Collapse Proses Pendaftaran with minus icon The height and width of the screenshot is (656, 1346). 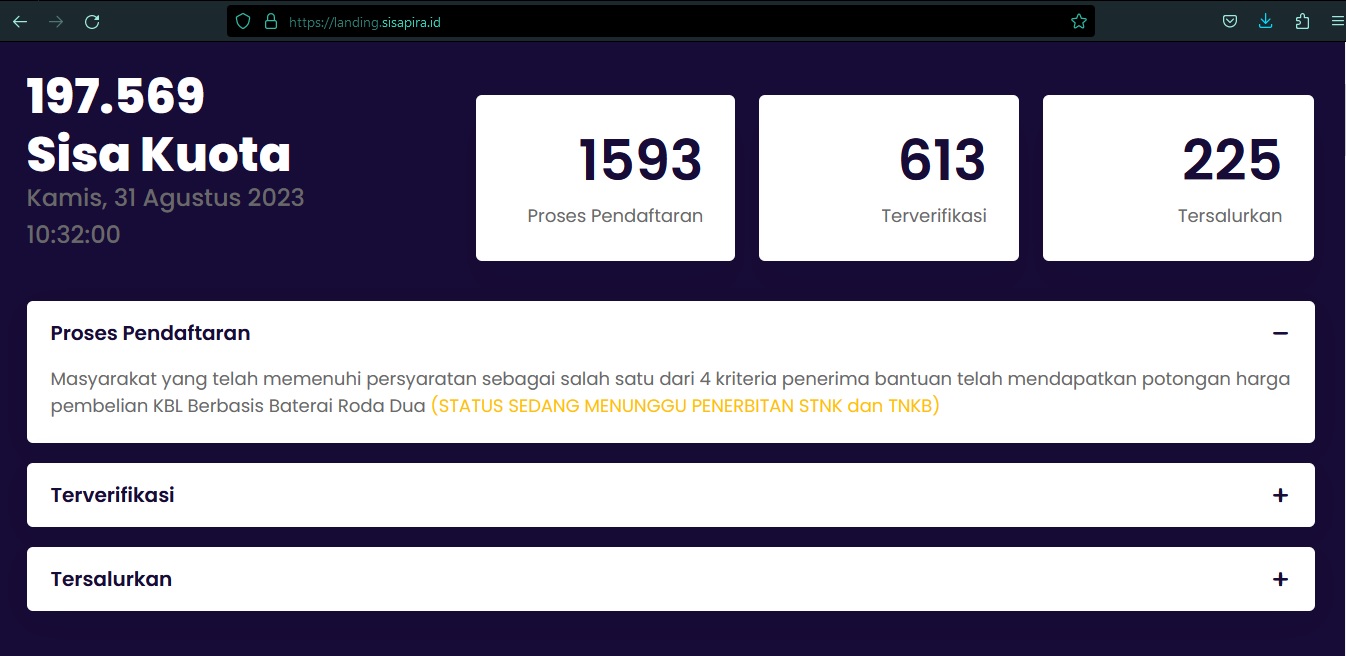pos(1280,333)
